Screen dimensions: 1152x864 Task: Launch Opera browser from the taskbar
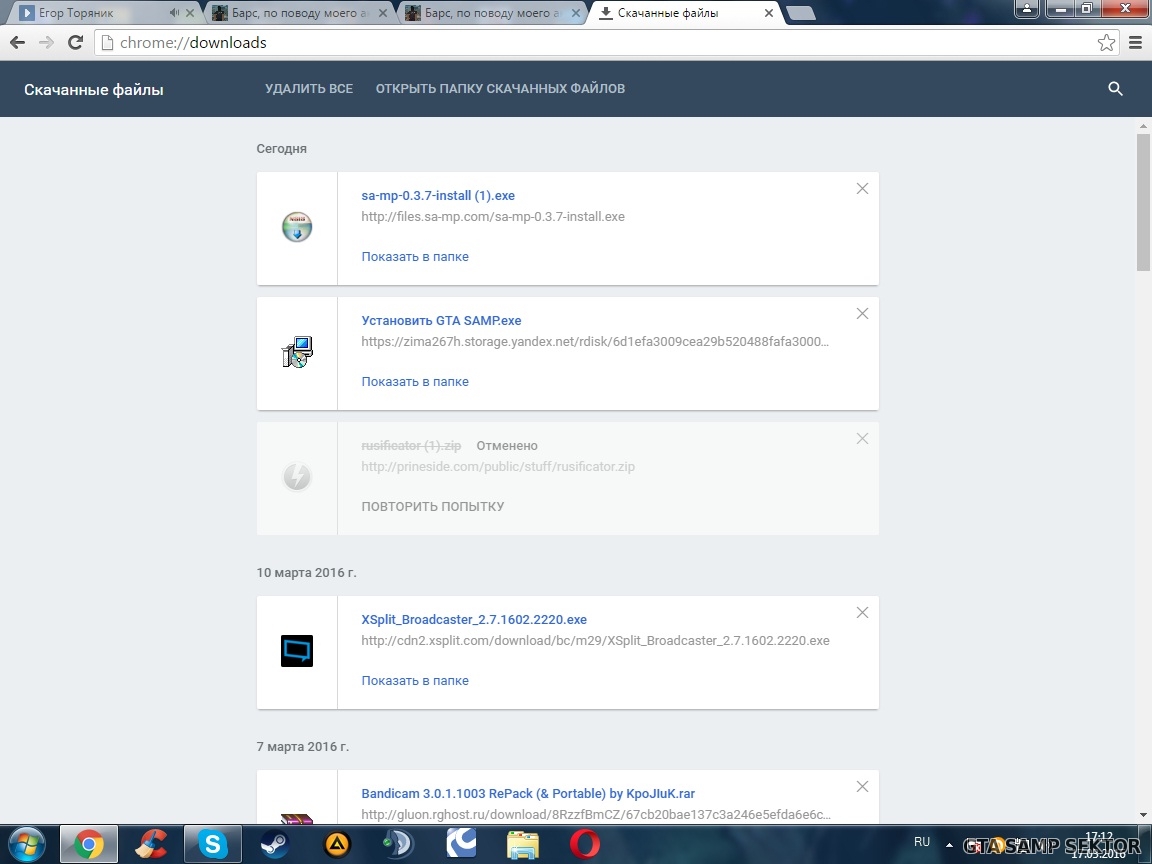[x=585, y=844]
